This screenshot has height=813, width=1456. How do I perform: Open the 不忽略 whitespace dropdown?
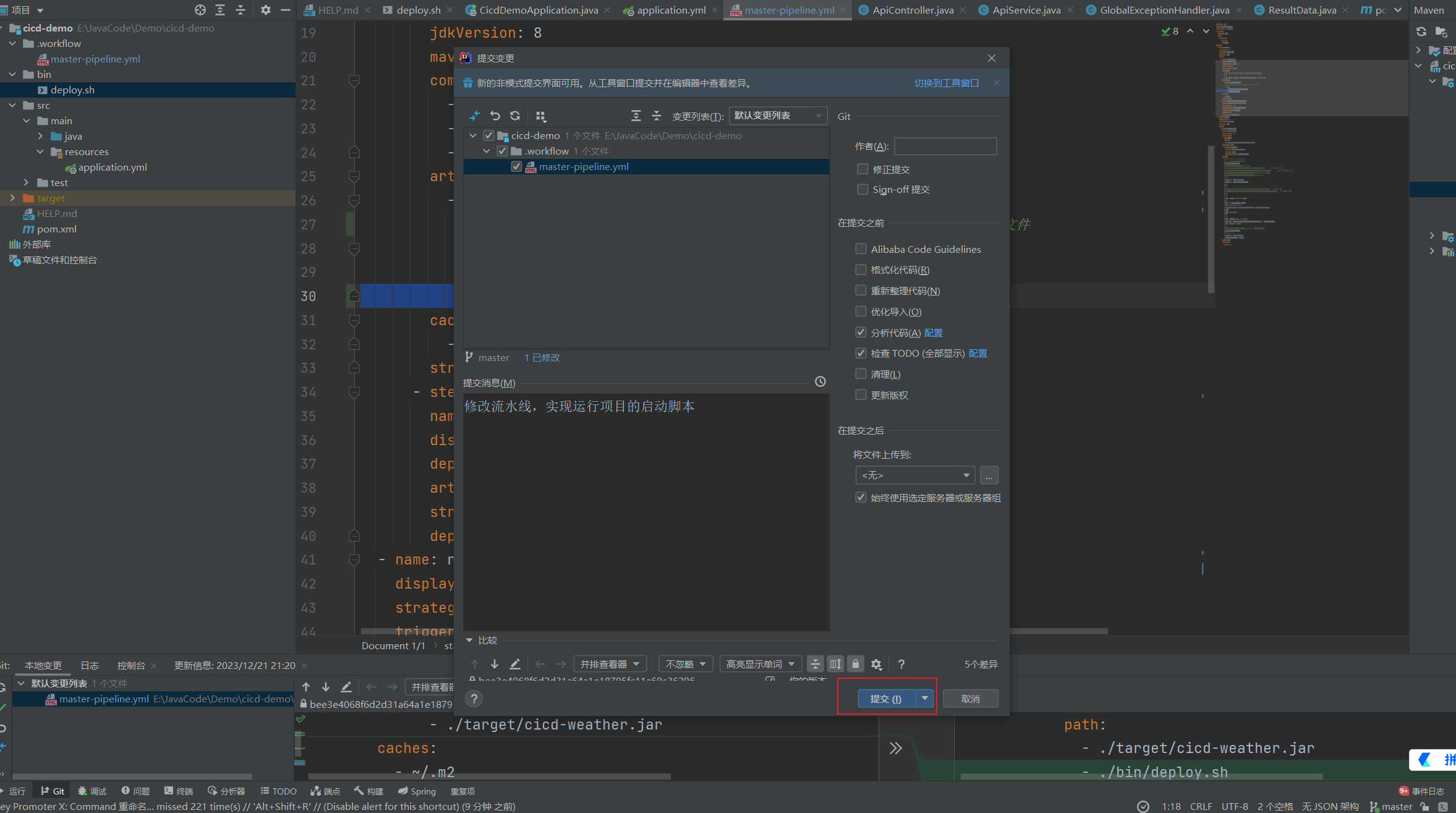click(686, 664)
